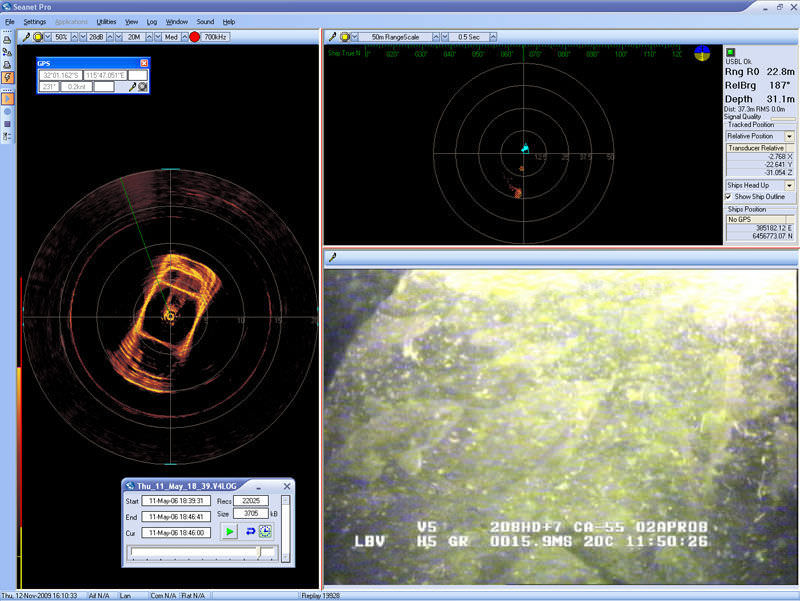Click the first printer icon in left sidebar

[7, 40]
